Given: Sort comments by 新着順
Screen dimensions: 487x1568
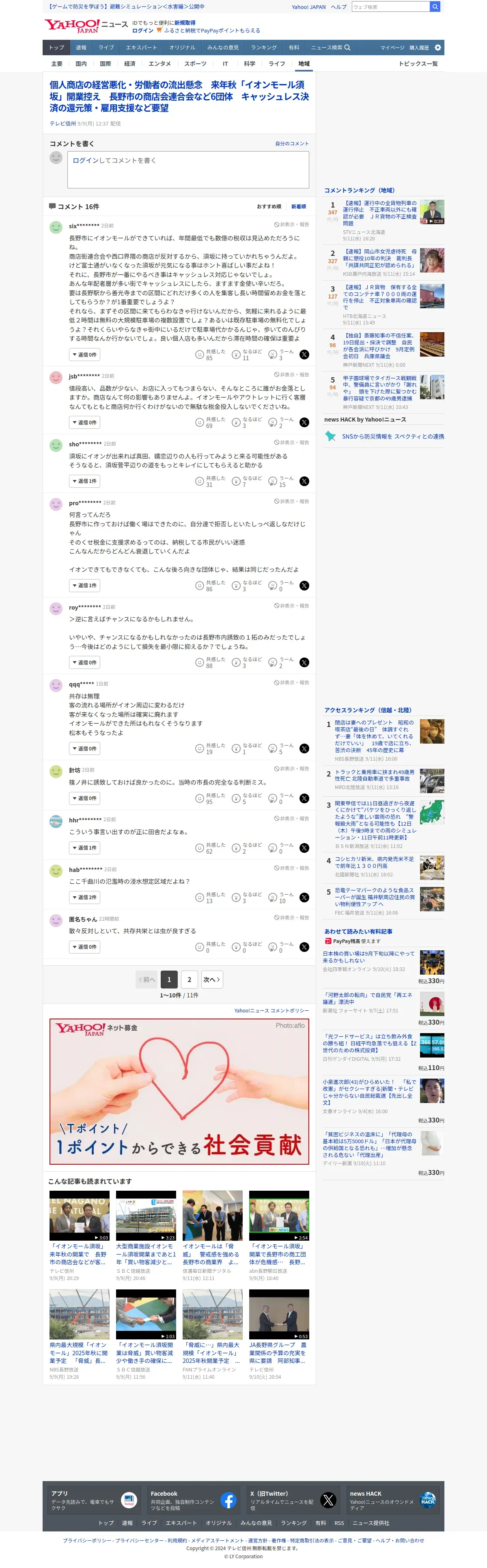Looking at the screenshot, I should pos(299,207).
